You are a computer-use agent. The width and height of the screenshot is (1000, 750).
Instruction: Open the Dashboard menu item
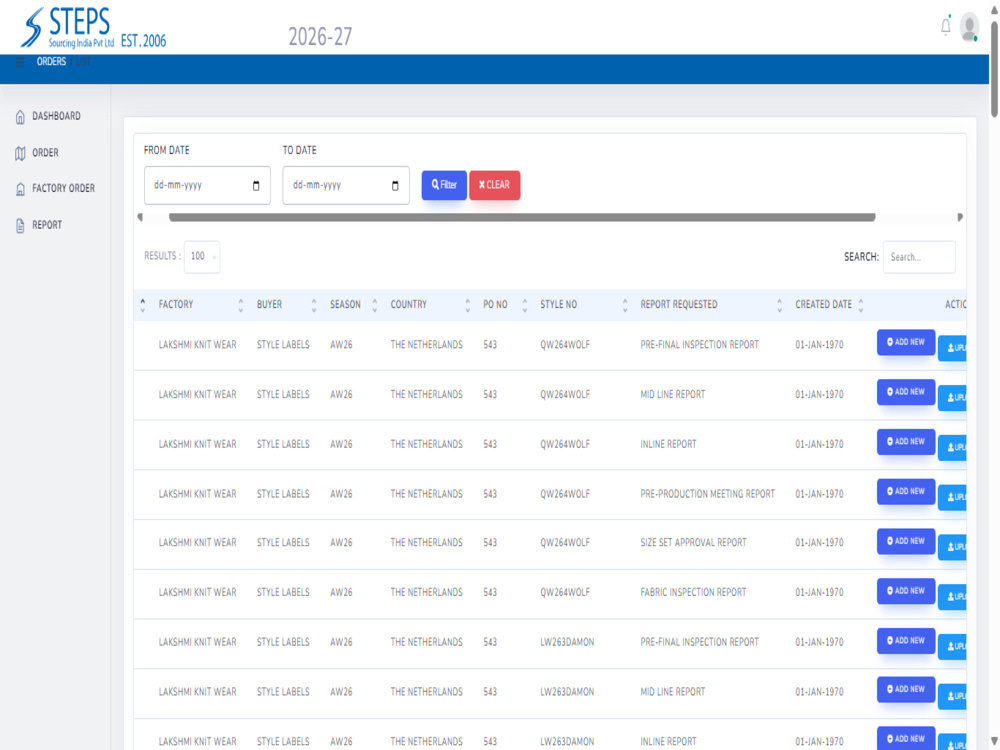[x=56, y=116]
